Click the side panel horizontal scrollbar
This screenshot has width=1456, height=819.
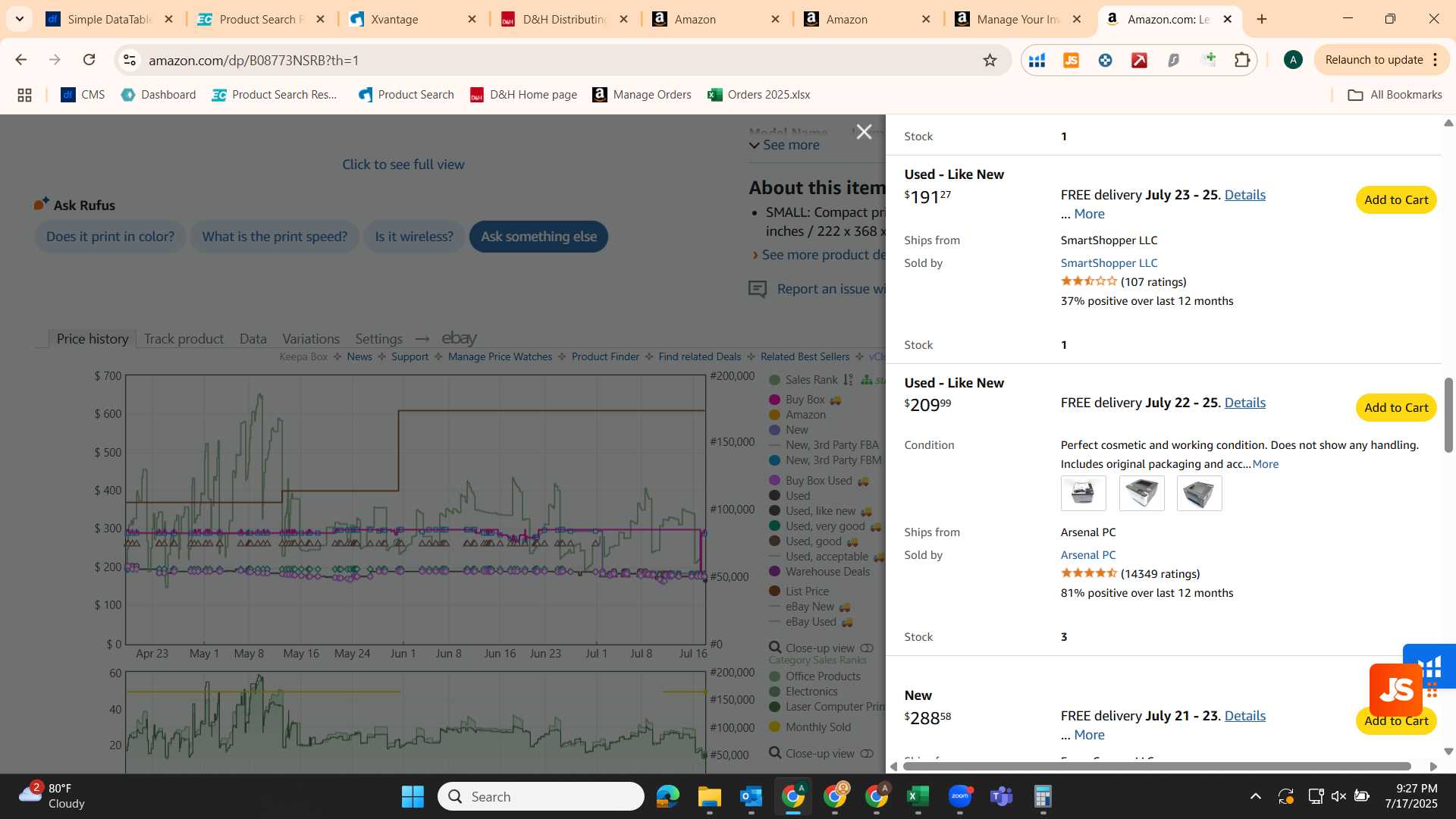pyautogui.click(x=1156, y=767)
